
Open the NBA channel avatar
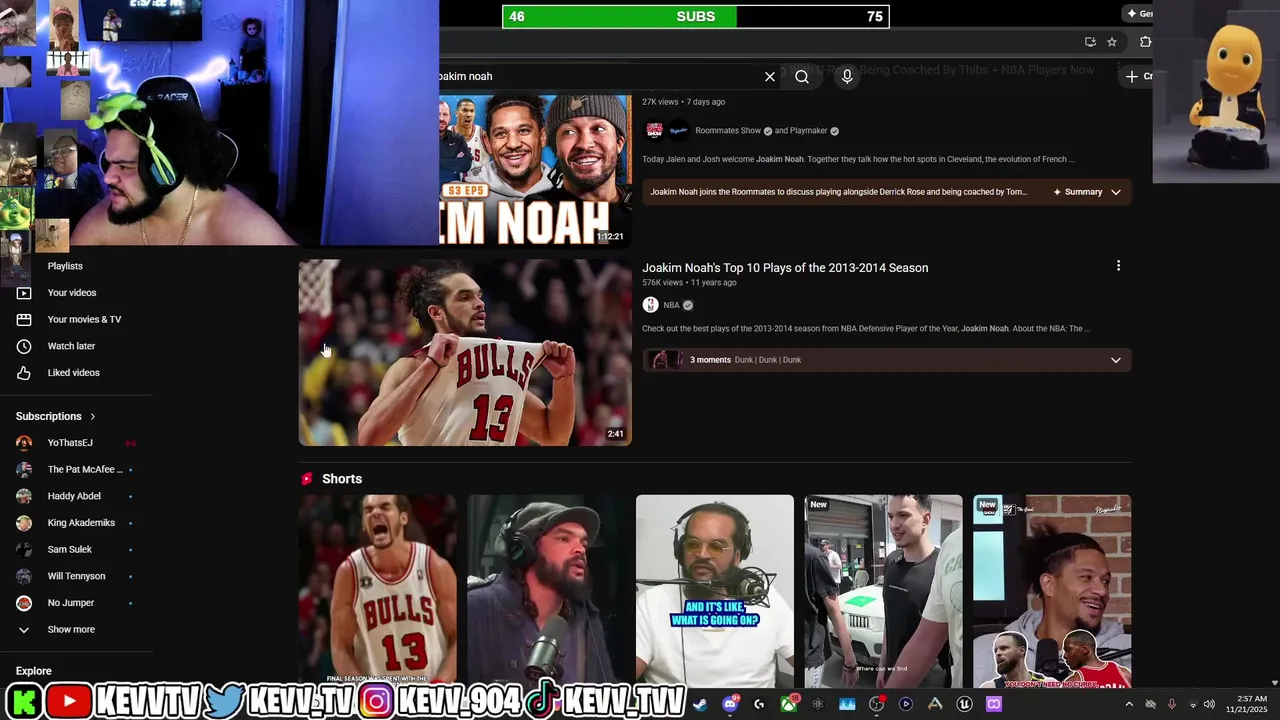[x=651, y=305]
